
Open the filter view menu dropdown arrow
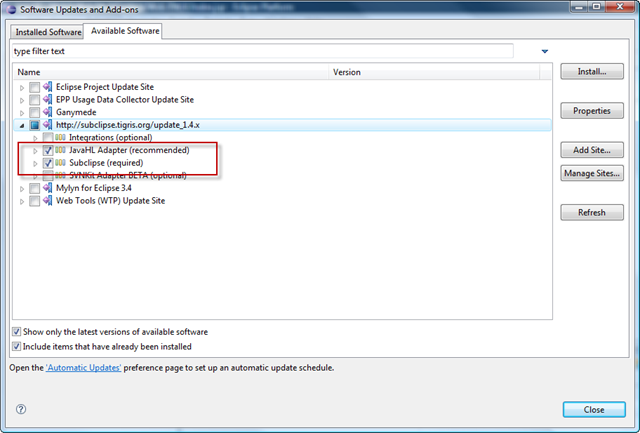(x=544, y=51)
